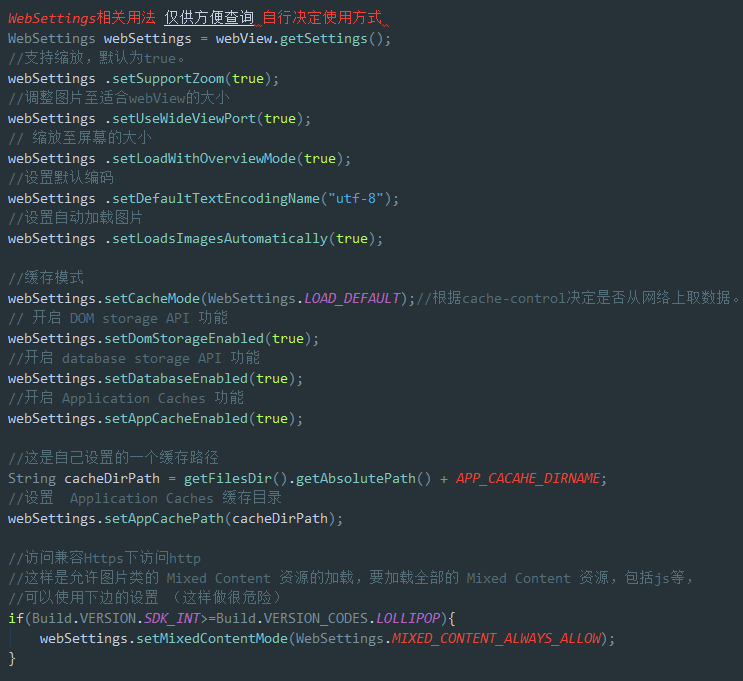Click the closing brace of if block
The width and height of the screenshot is (743, 681).
click(12, 658)
